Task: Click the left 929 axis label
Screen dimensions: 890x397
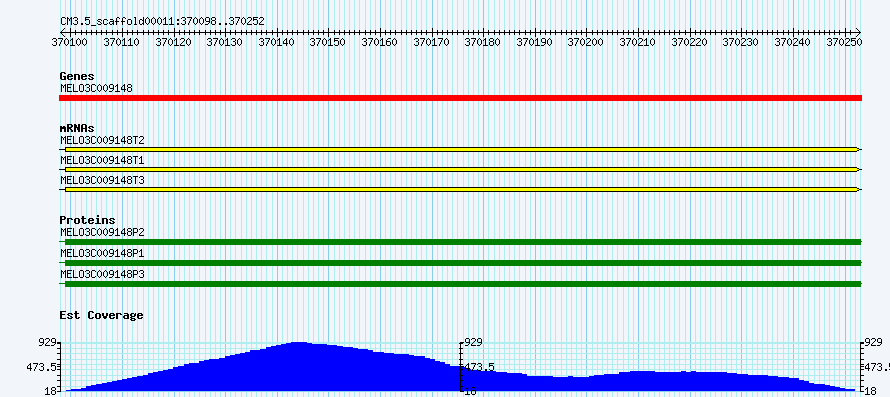Action: point(47,342)
